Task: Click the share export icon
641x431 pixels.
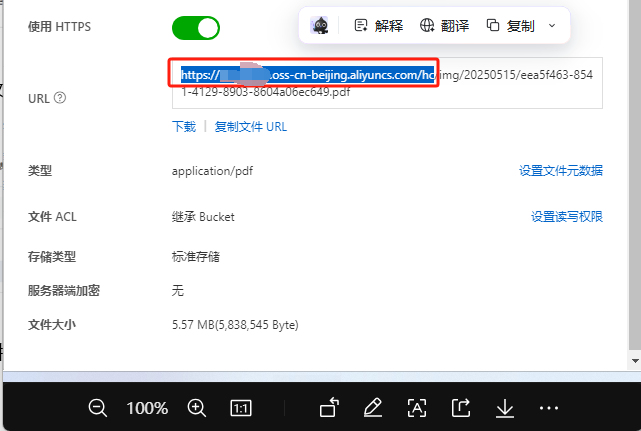Action: point(461,407)
